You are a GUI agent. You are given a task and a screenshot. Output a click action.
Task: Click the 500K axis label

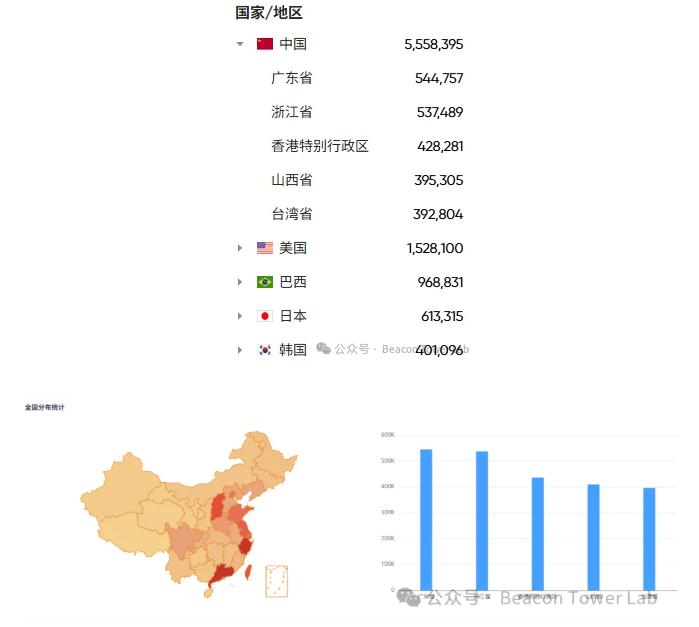coord(387,461)
